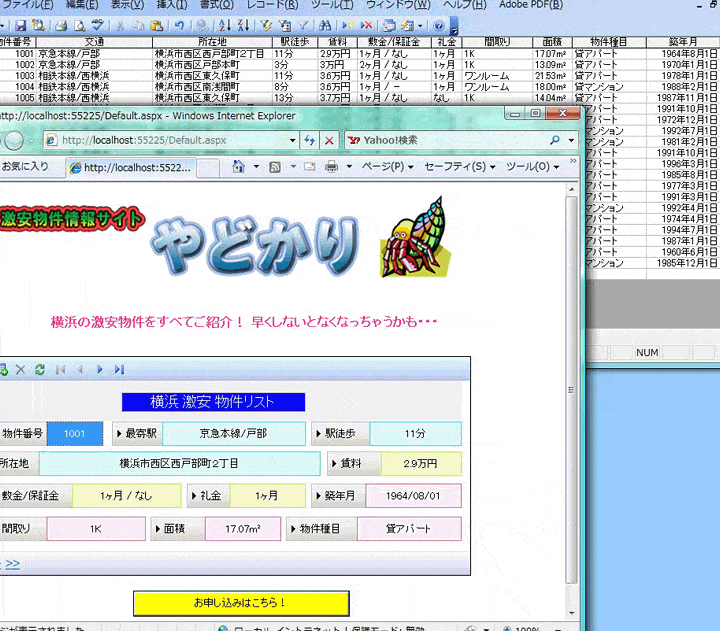Screen dimensions: 720x631
Task: Expand the New Object dropdown arrow in Access
Action: [420, 26]
